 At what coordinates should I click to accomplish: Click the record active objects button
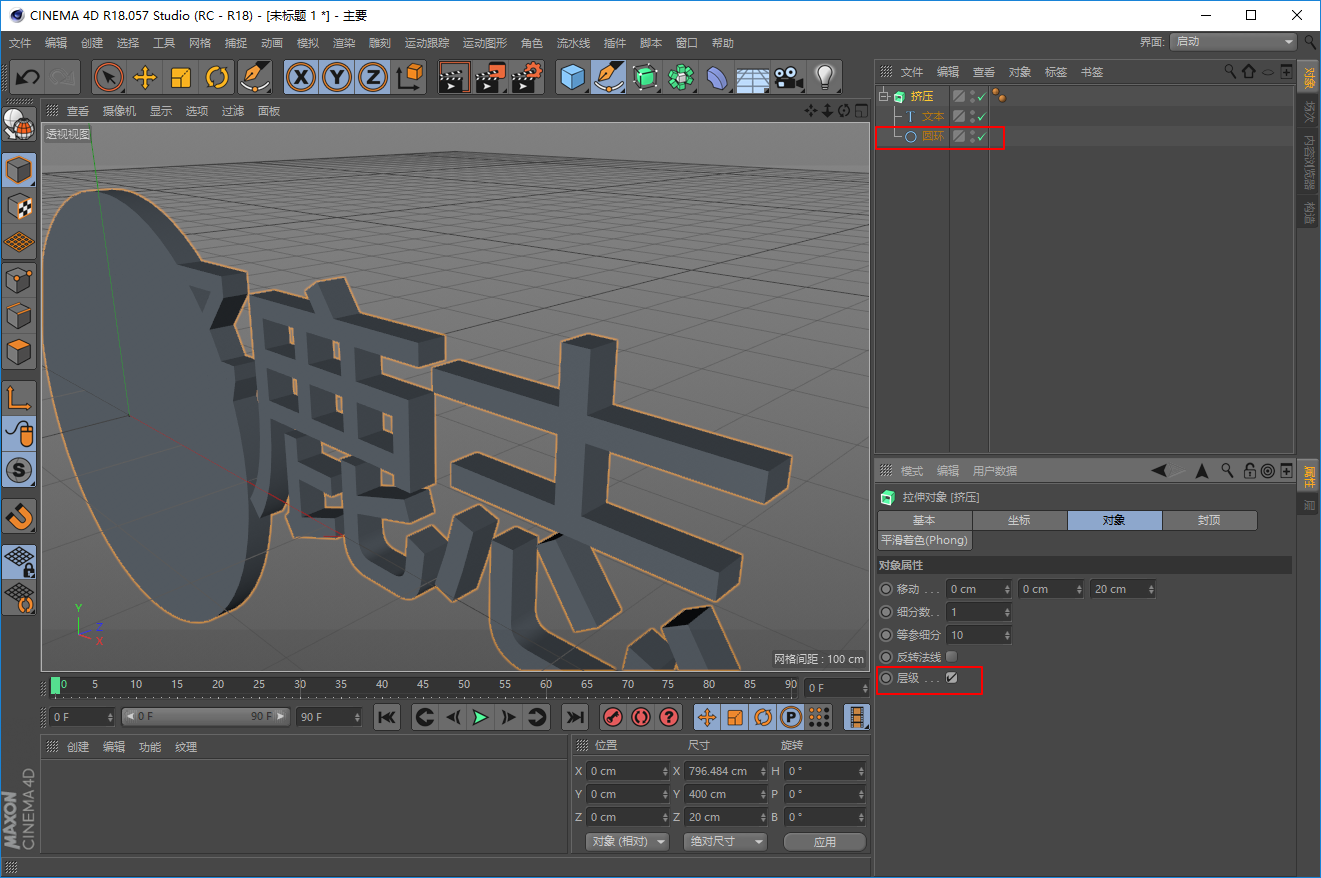point(613,716)
